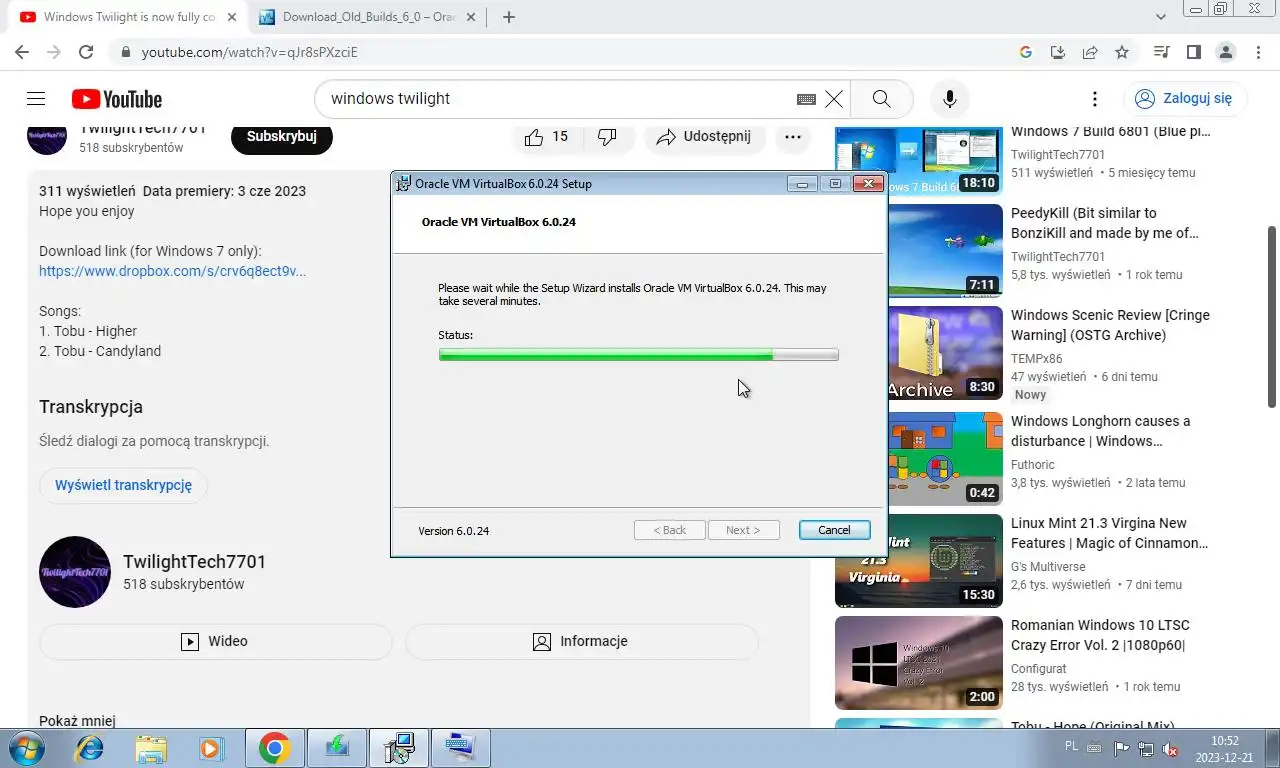Open Windows Media Player from taskbar

(x=212, y=748)
